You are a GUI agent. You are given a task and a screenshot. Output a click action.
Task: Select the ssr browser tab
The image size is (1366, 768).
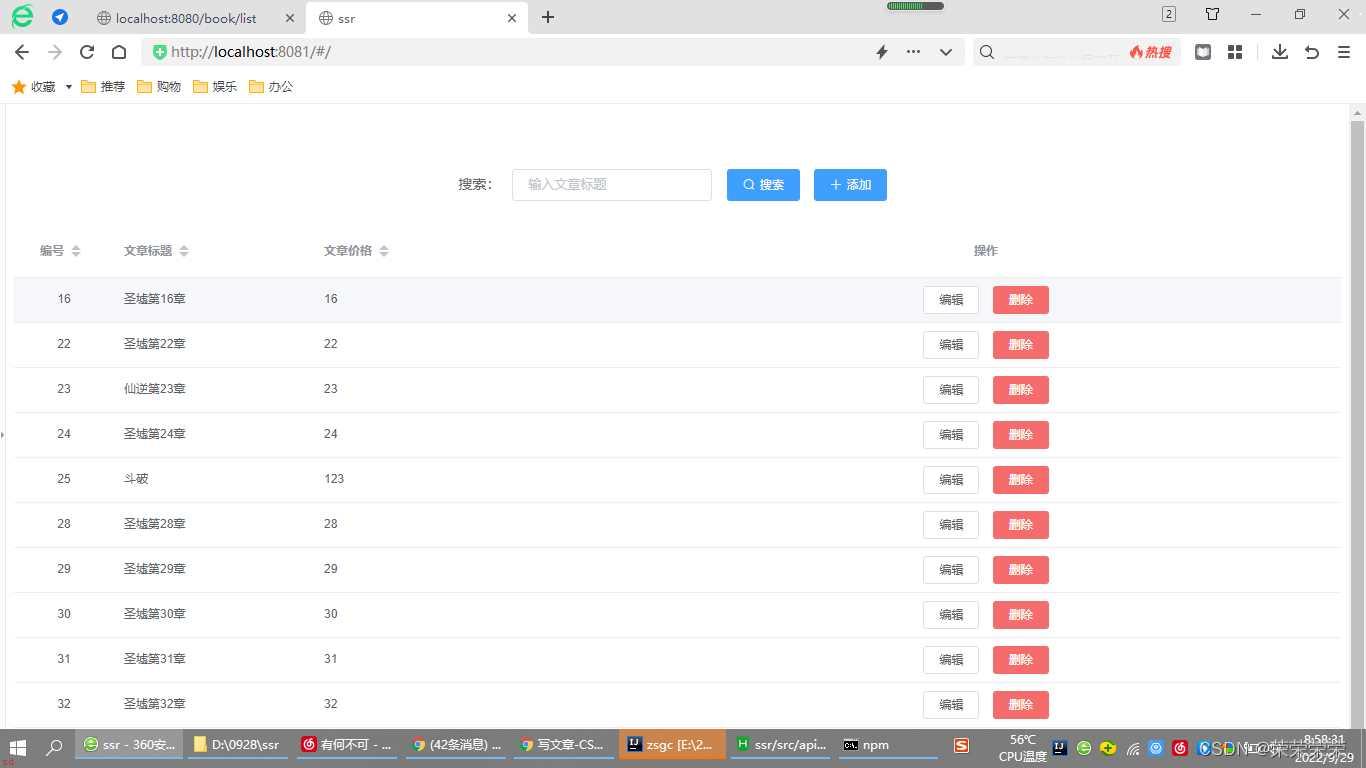pos(417,18)
